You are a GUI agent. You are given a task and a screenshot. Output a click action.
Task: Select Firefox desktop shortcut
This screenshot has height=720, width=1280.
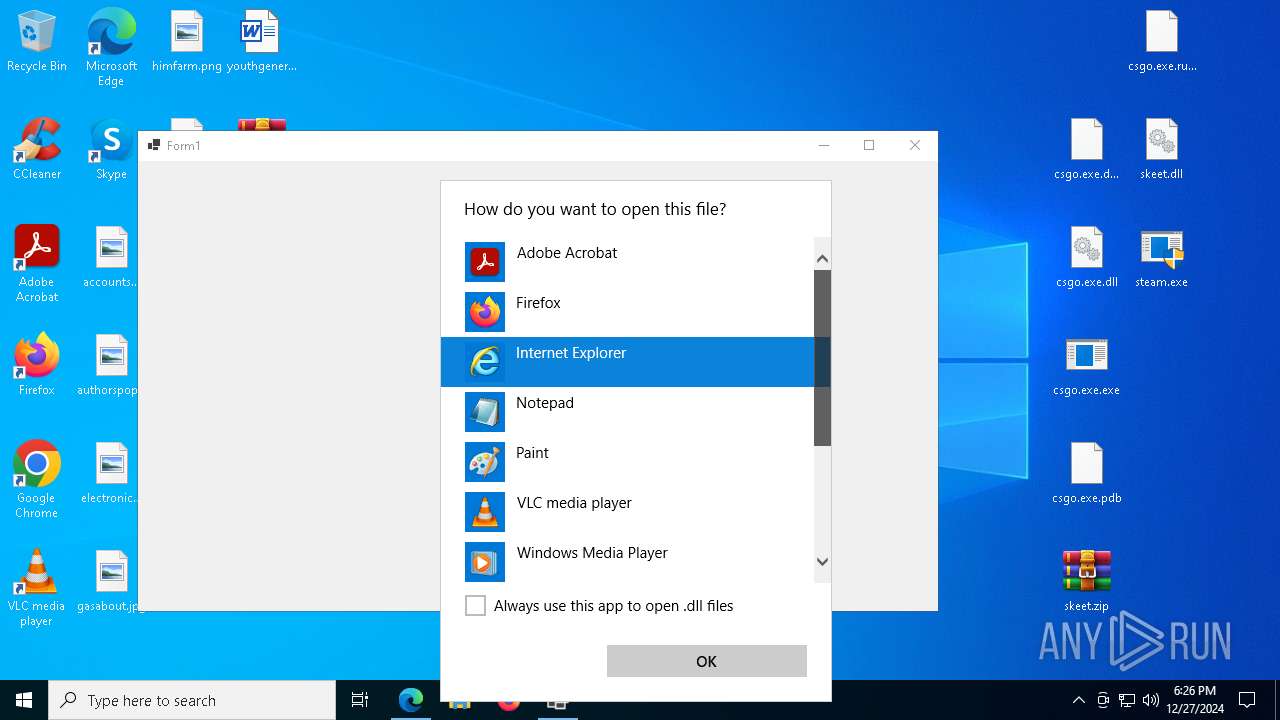click(x=37, y=365)
